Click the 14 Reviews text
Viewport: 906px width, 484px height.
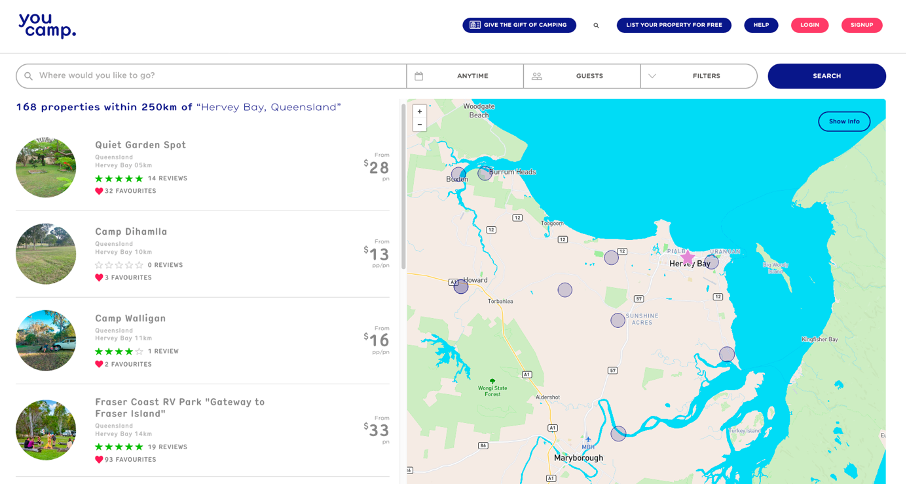click(168, 178)
